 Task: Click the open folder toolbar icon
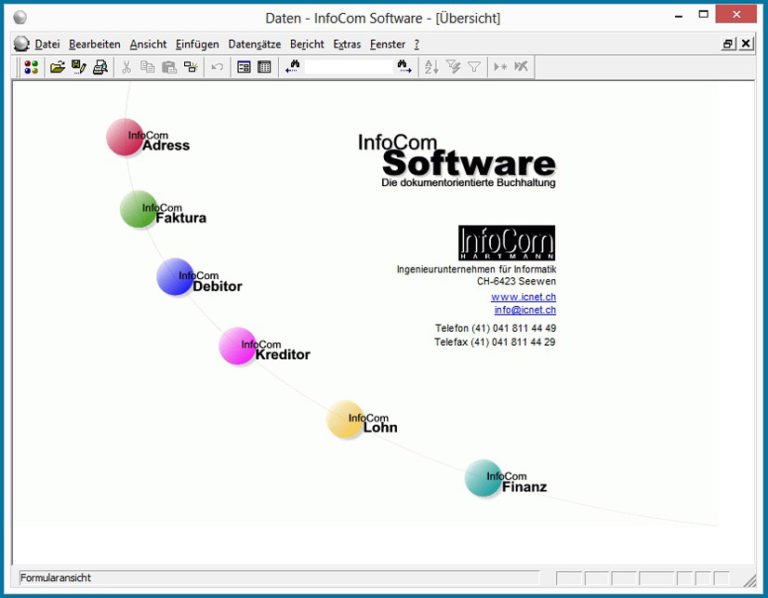tap(57, 67)
